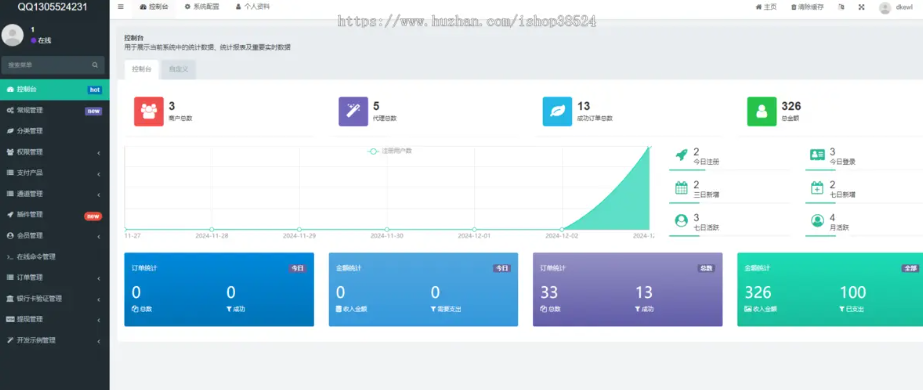
Task: Expand the 订单管理 sidebar menu
Action: click(x=55, y=277)
